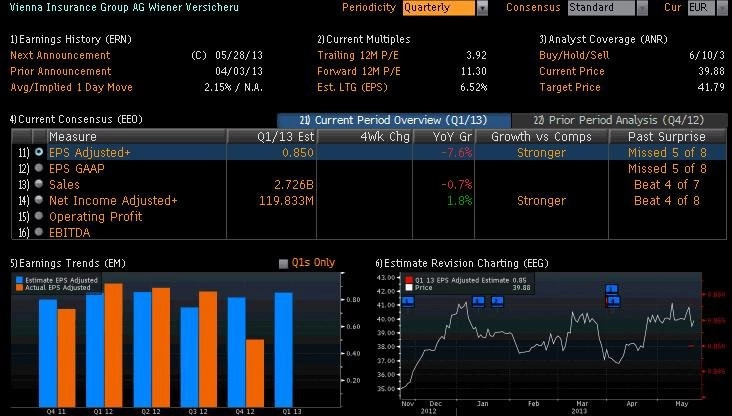Open Estimate Revision Charting (EEG) section
The width and height of the screenshot is (732, 416).
coord(462,263)
